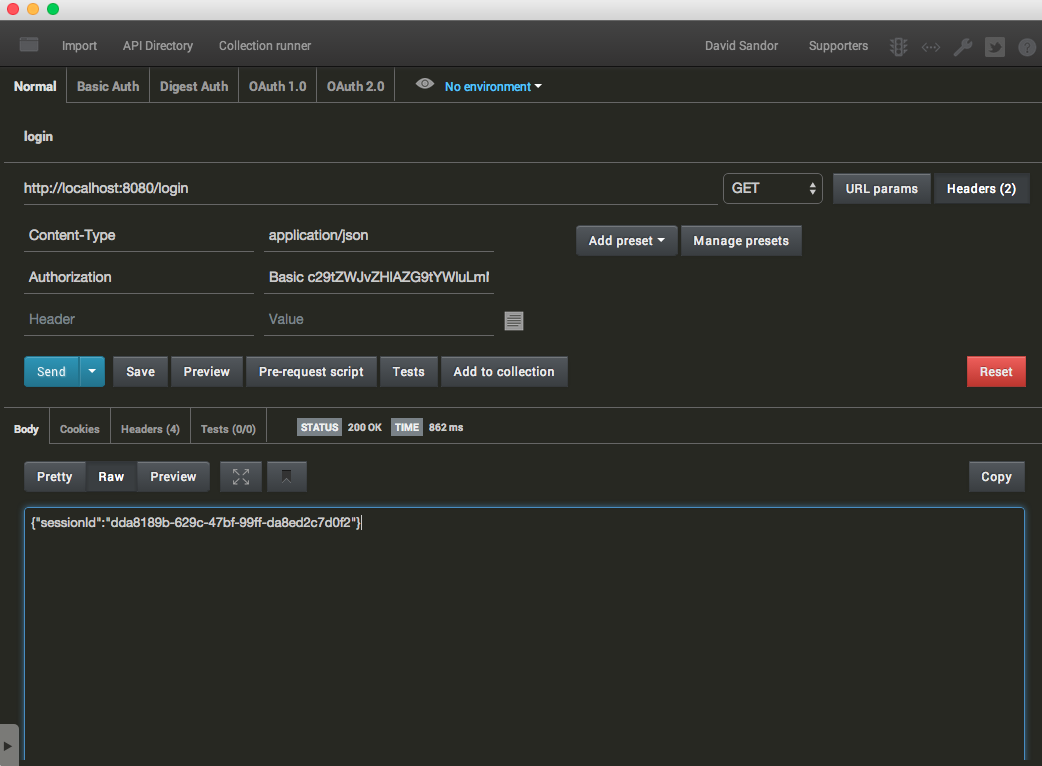
Task: Click the Send button
Action: point(52,371)
